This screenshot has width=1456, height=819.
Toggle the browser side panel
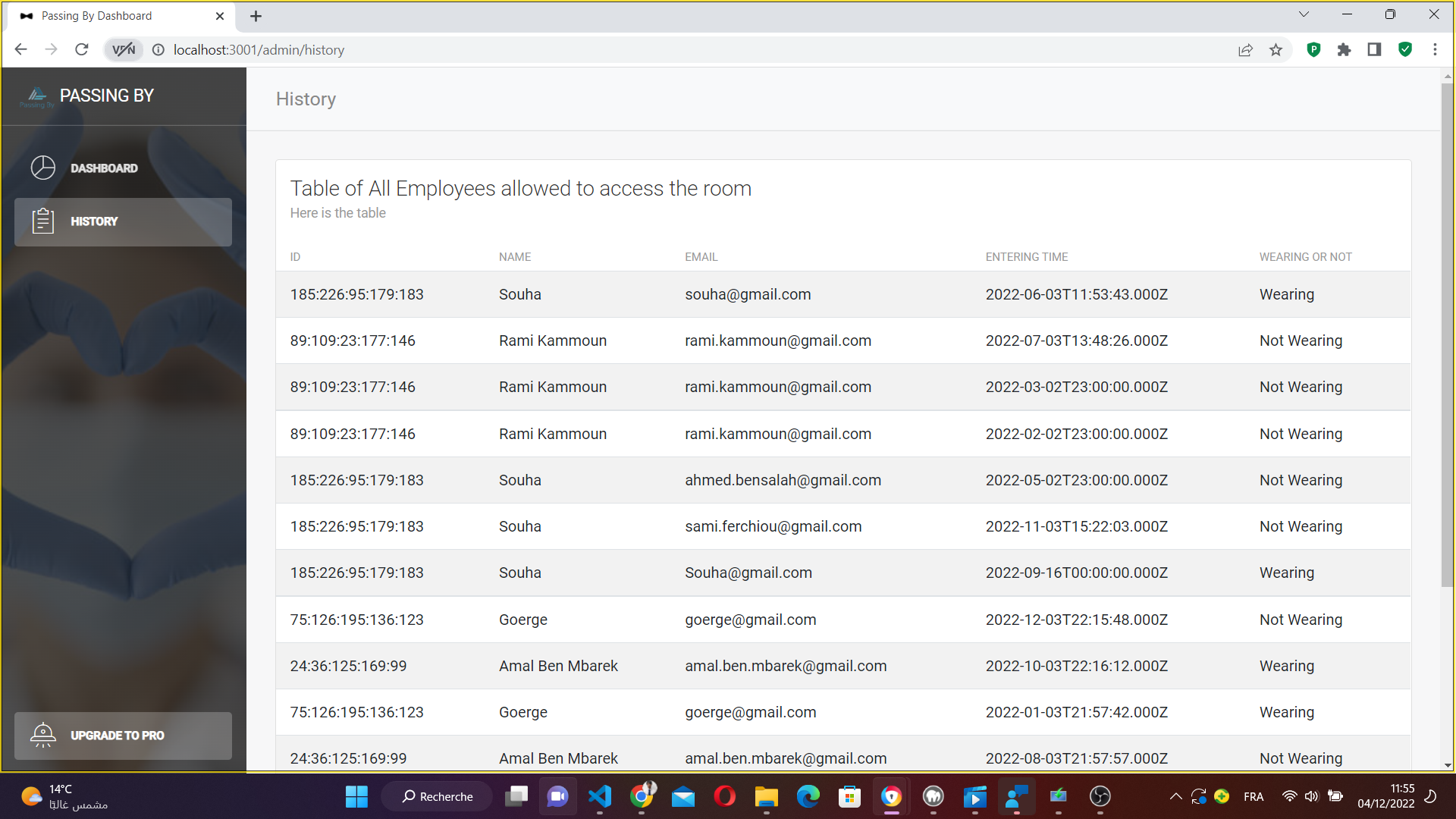pos(1374,50)
